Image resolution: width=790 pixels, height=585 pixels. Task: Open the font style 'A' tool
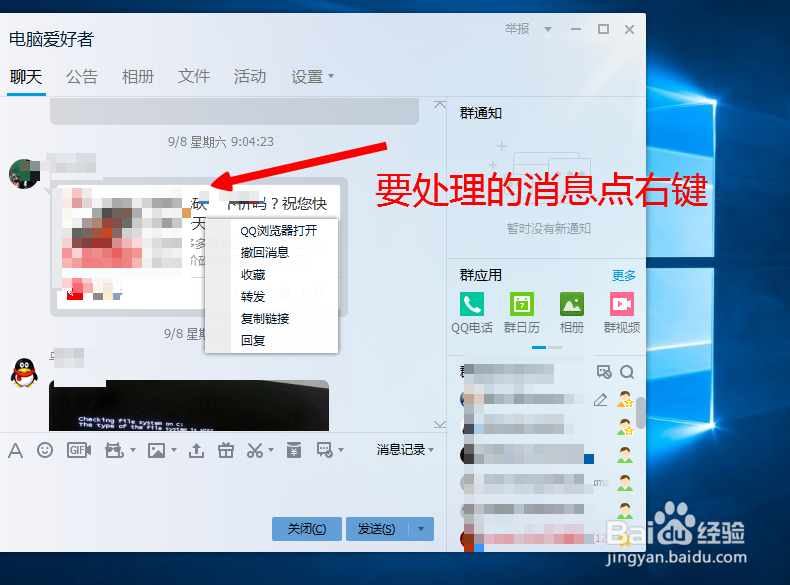tap(16, 450)
